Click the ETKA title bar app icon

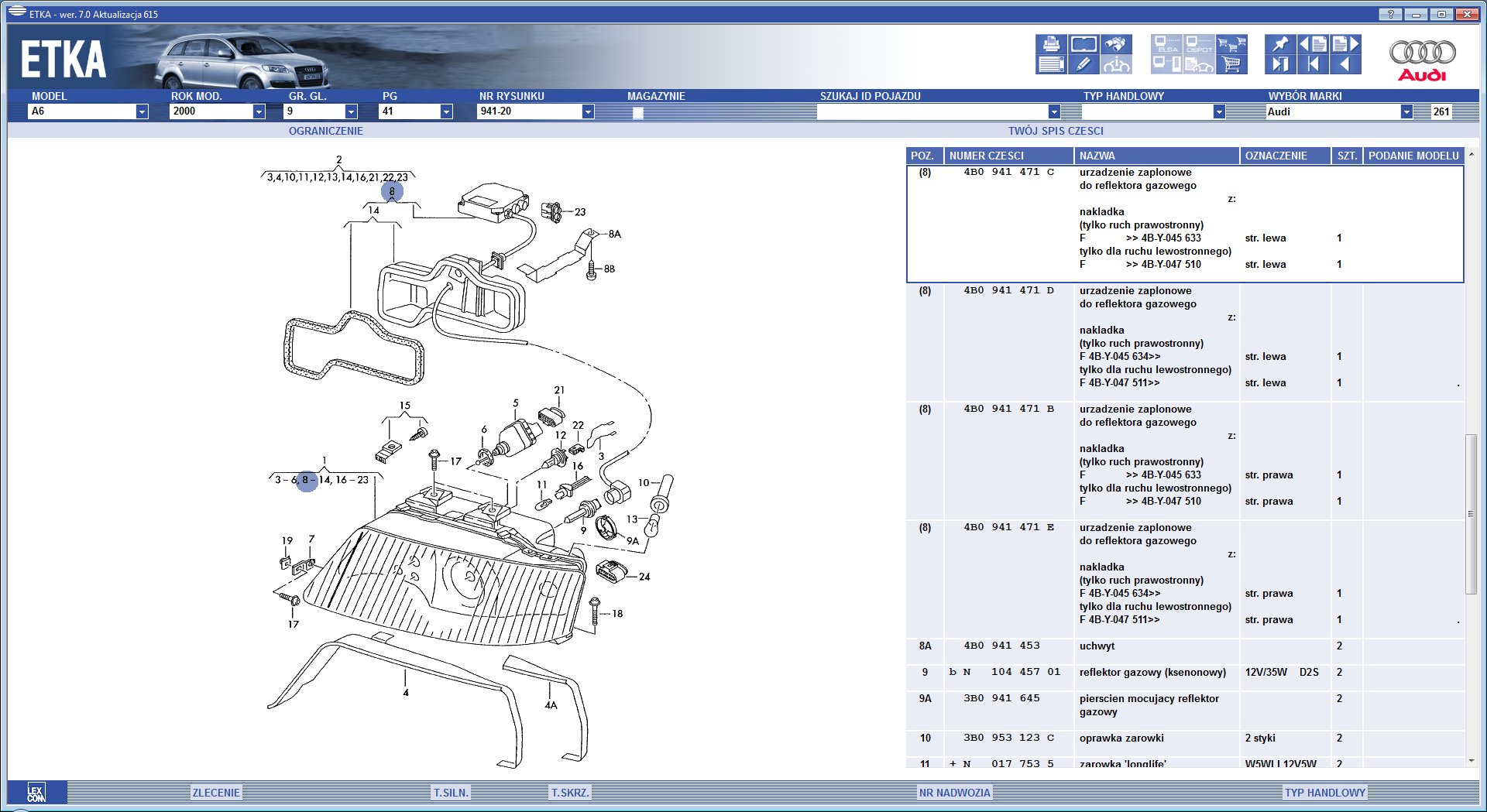pyautogui.click(x=16, y=12)
